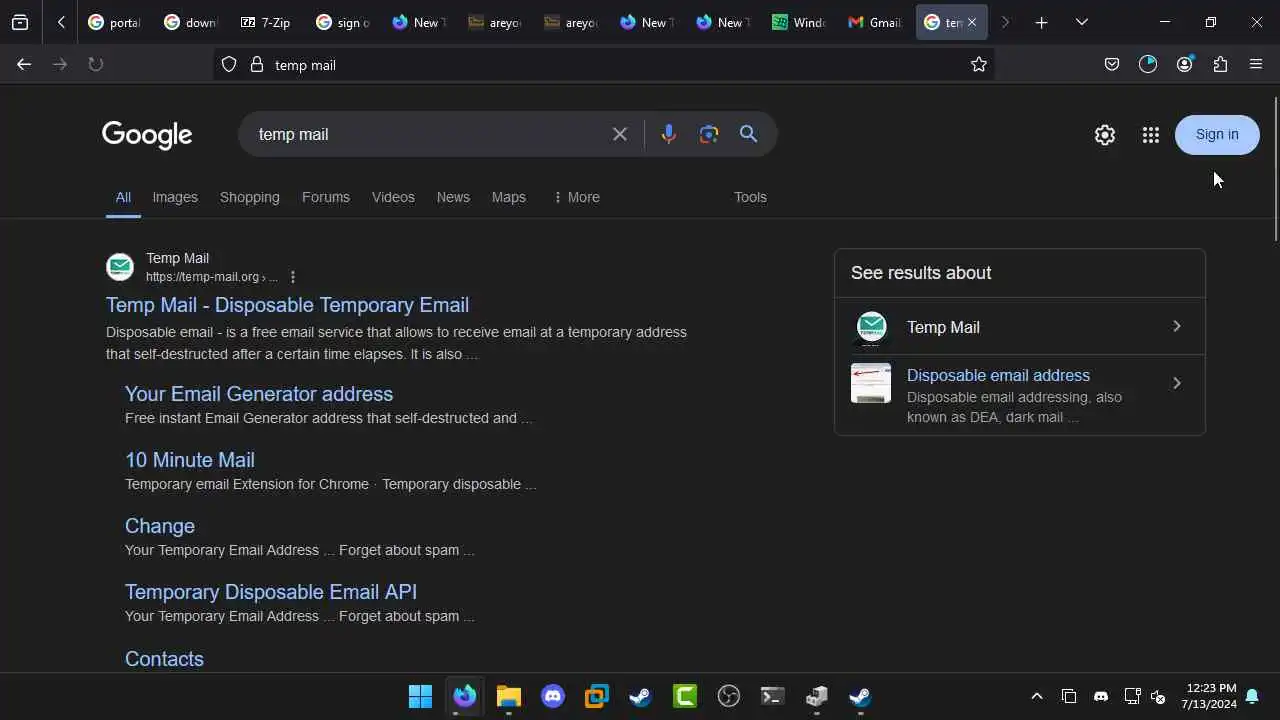Open Firefox View button
Image resolution: width=1280 pixels, height=720 pixels.
tap(20, 22)
